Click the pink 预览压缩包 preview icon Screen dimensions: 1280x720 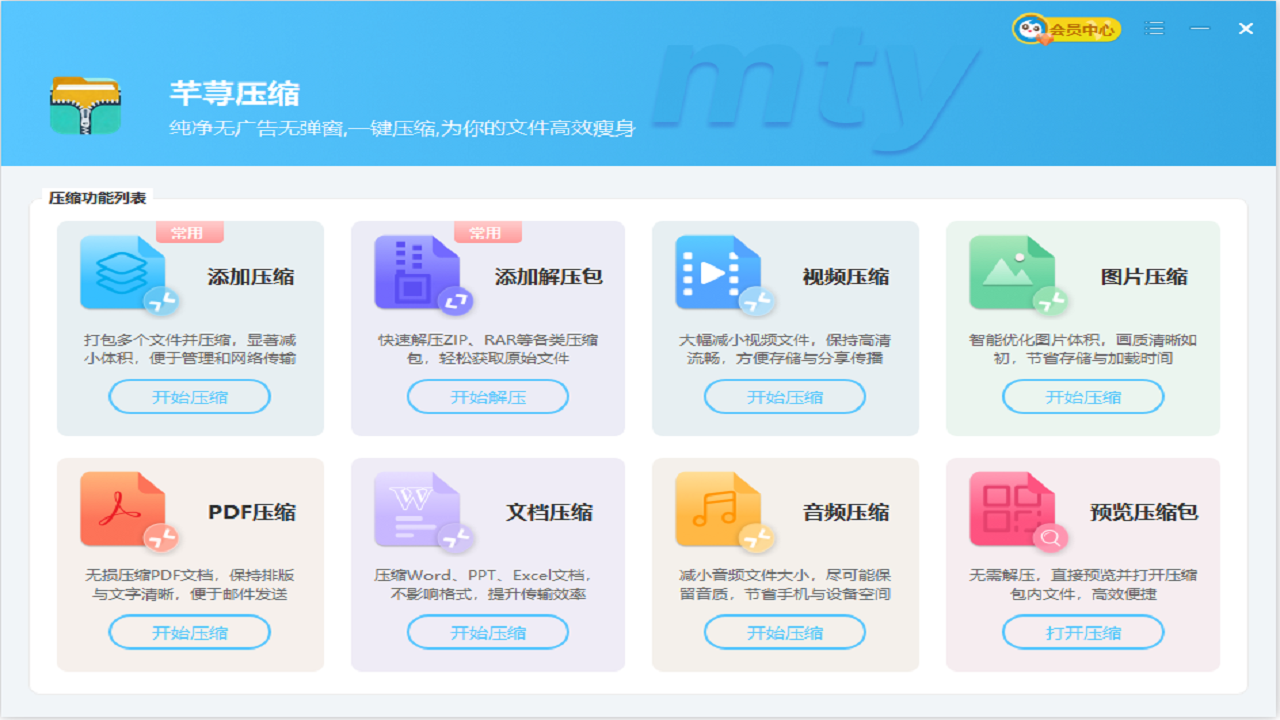click(x=1012, y=509)
